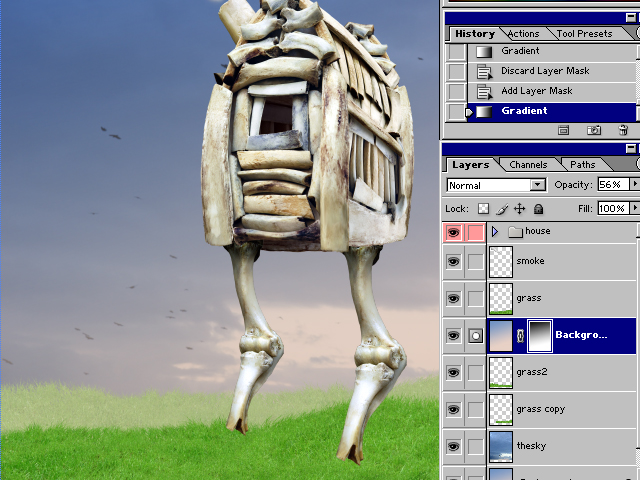This screenshot has width=640, height=480.
Task: Create new document from current state icon
Action: pos(564,130)
